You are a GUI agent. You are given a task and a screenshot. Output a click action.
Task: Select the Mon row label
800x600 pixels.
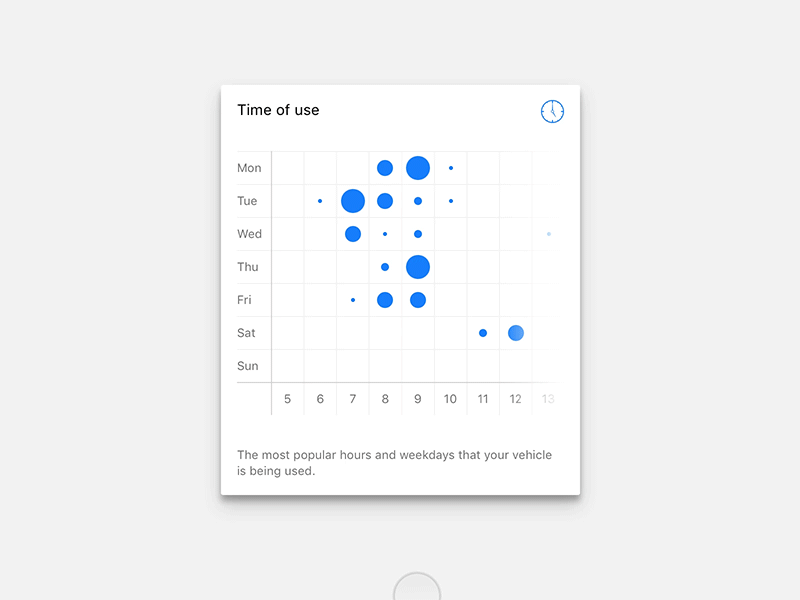click(248, 168)
